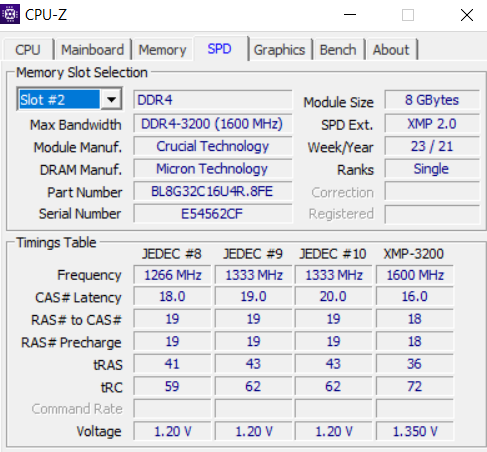Click serial number E54562CF

tap(213, 214)
